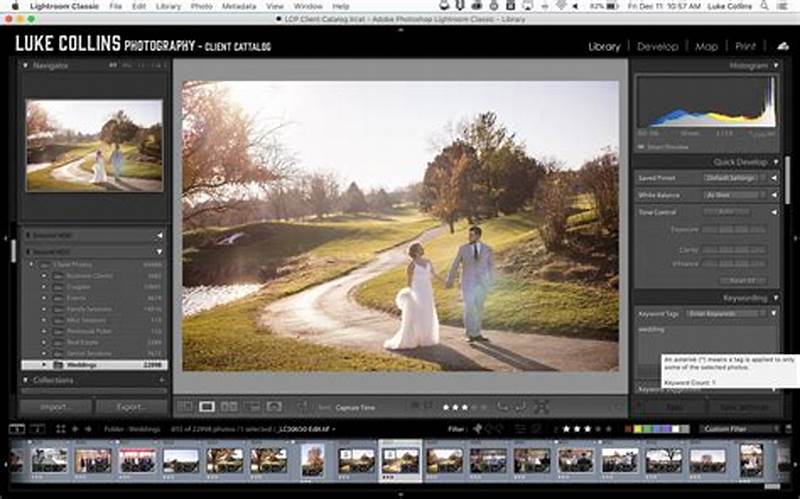Click the painter spray can tool
Image resolution: width=800 pixels, height=499 pixels.
tap(302, 407)
